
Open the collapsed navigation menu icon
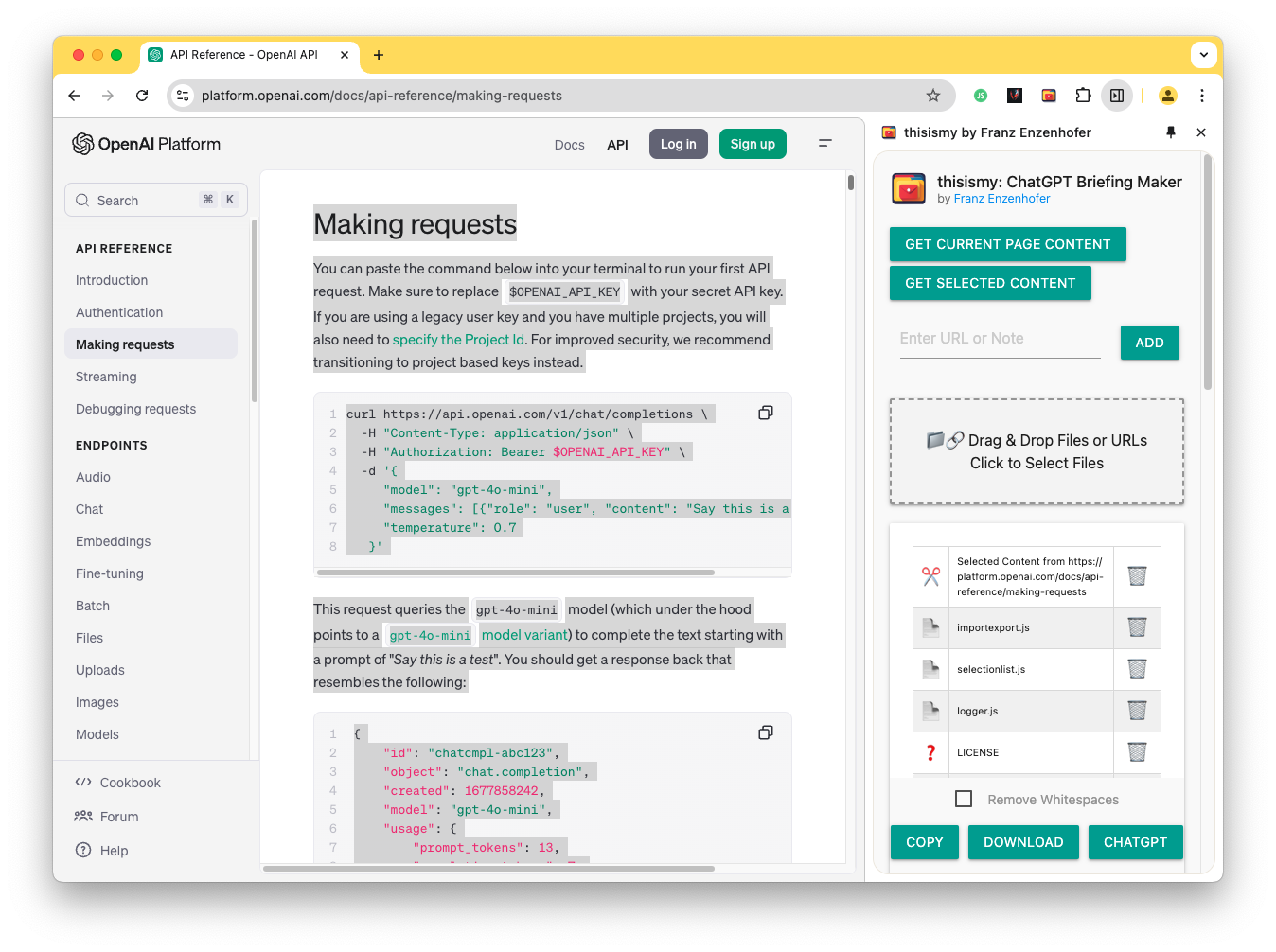(x=825, y=144)
